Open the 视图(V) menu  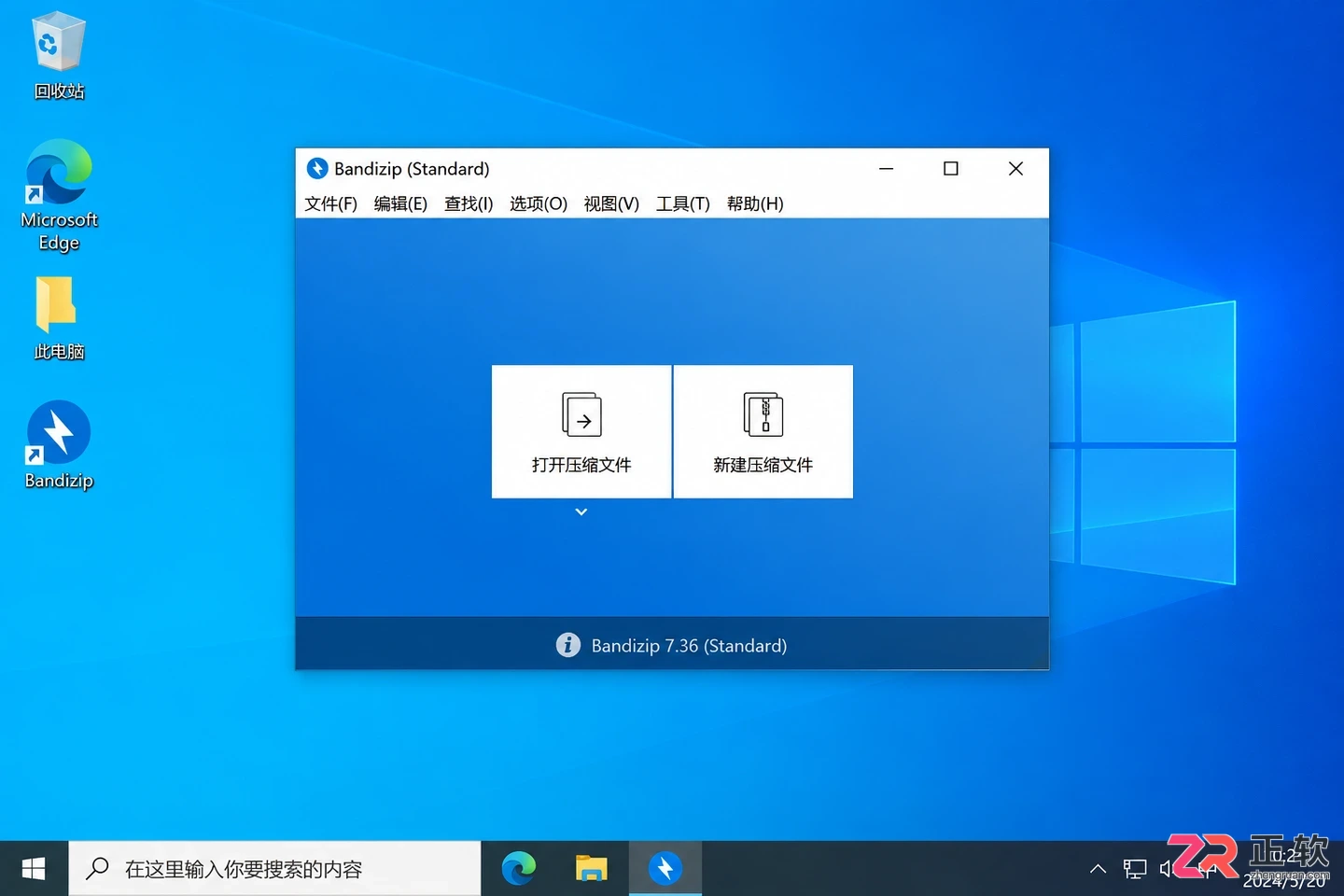pyautogui.click(x=611, y=203)
